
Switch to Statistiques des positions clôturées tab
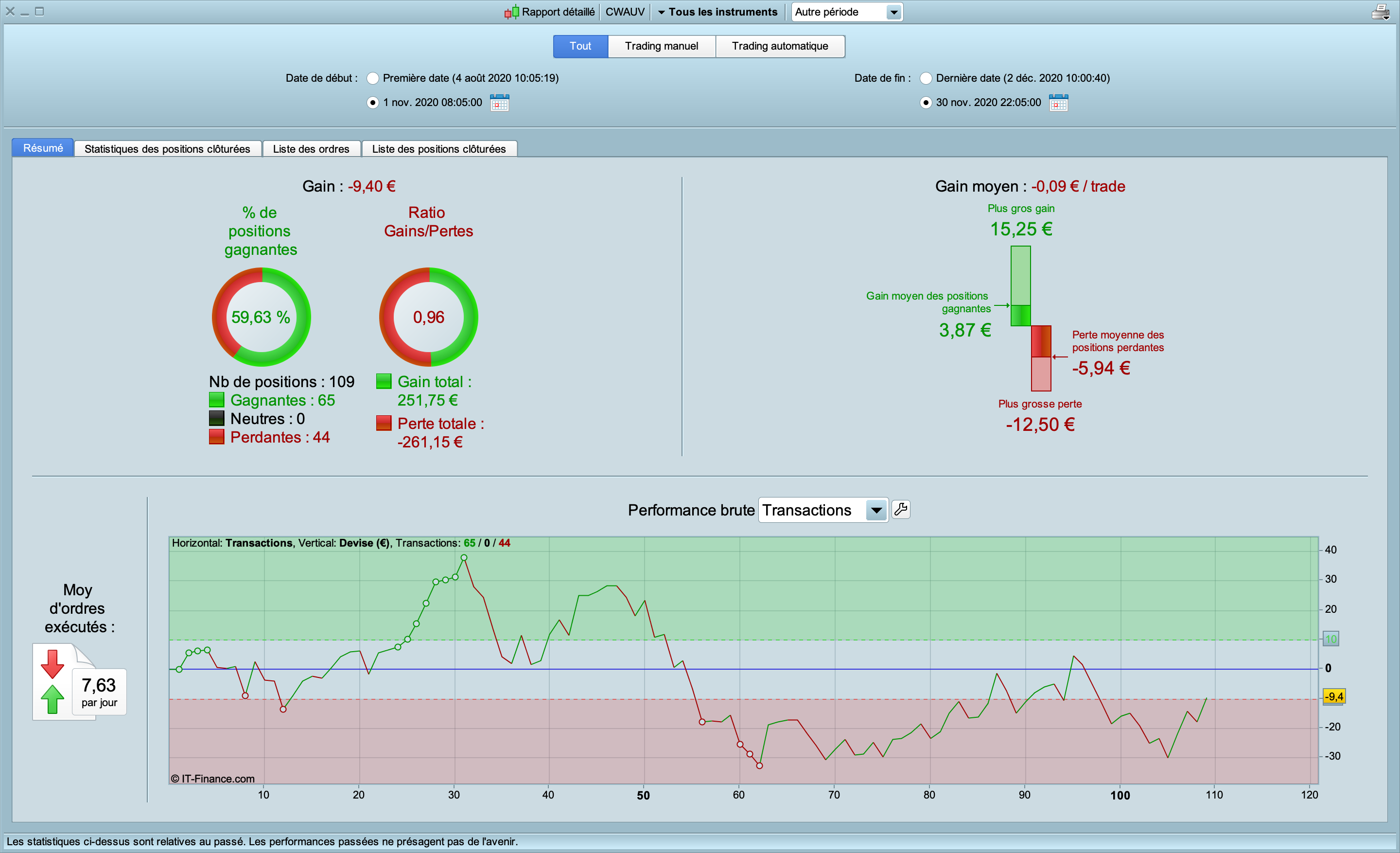(167, 149)
